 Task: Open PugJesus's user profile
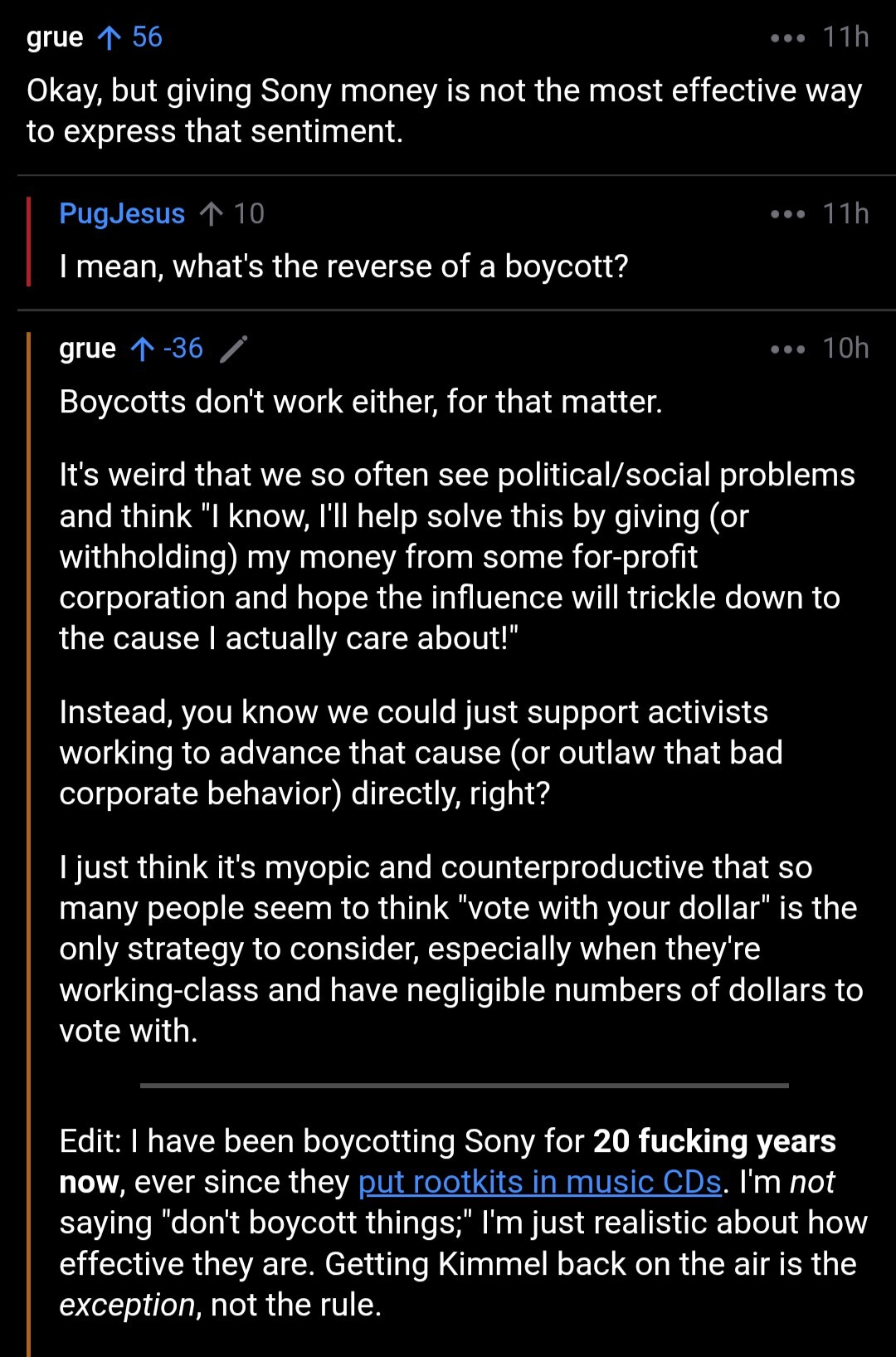point(122,214)
